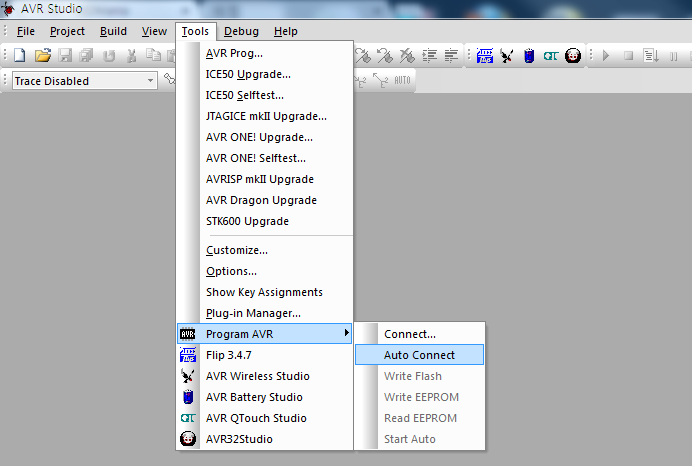Open the View menu

click(154, 31)
